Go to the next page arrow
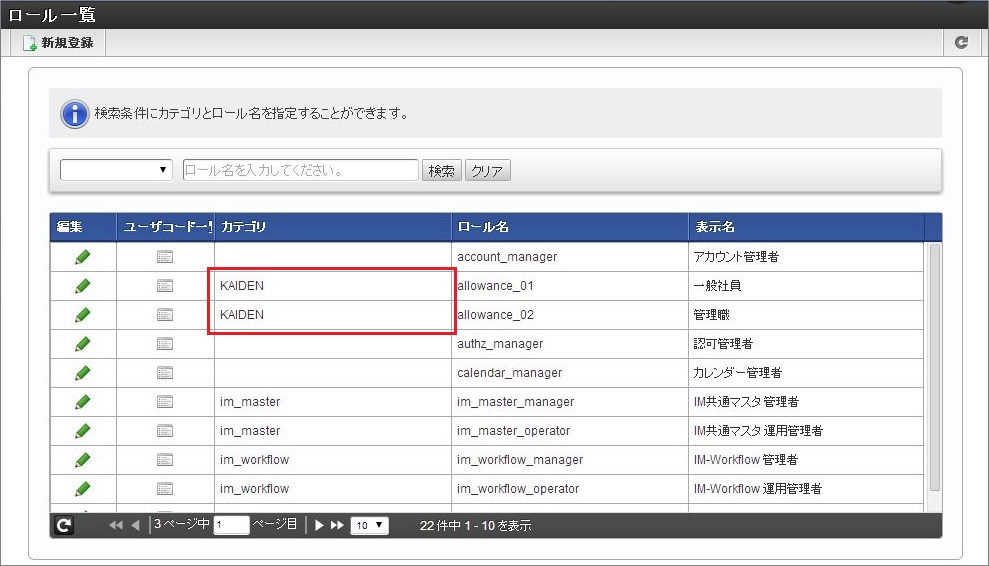 click(x=320, y=525)
